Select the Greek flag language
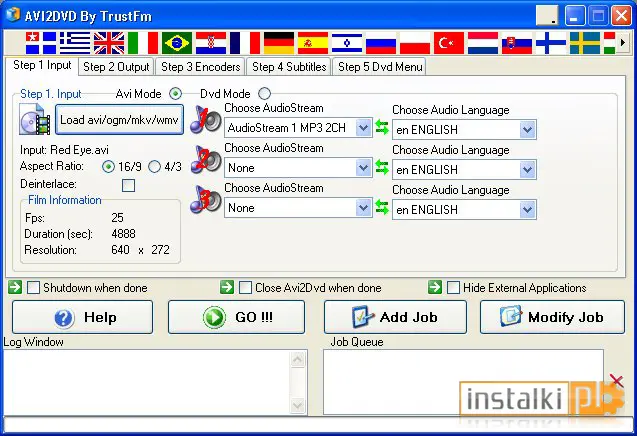637x436 pixels. pos(75,43)
